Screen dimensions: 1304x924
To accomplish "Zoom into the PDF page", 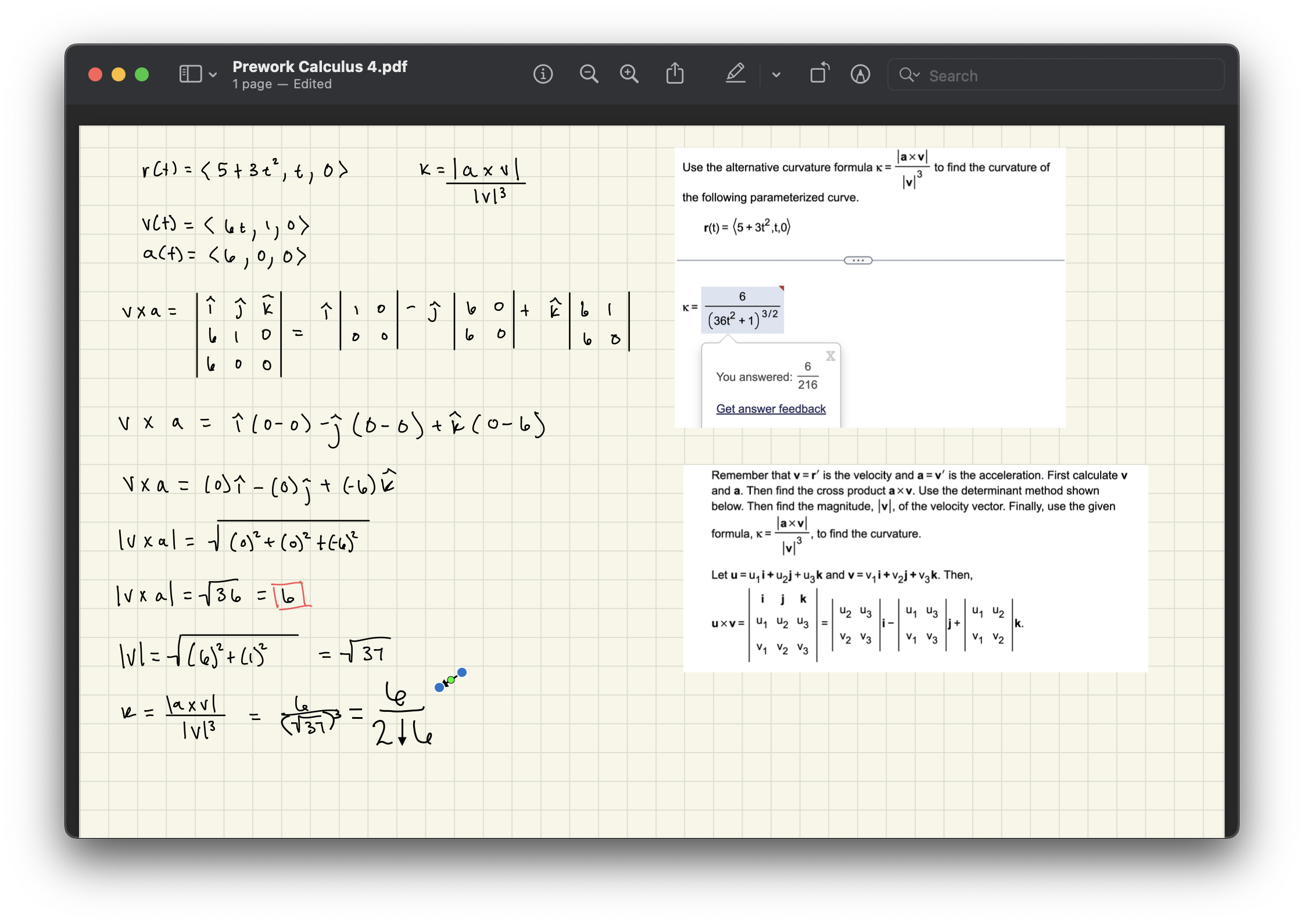I will pyautogui.click(x=629, y=74).
